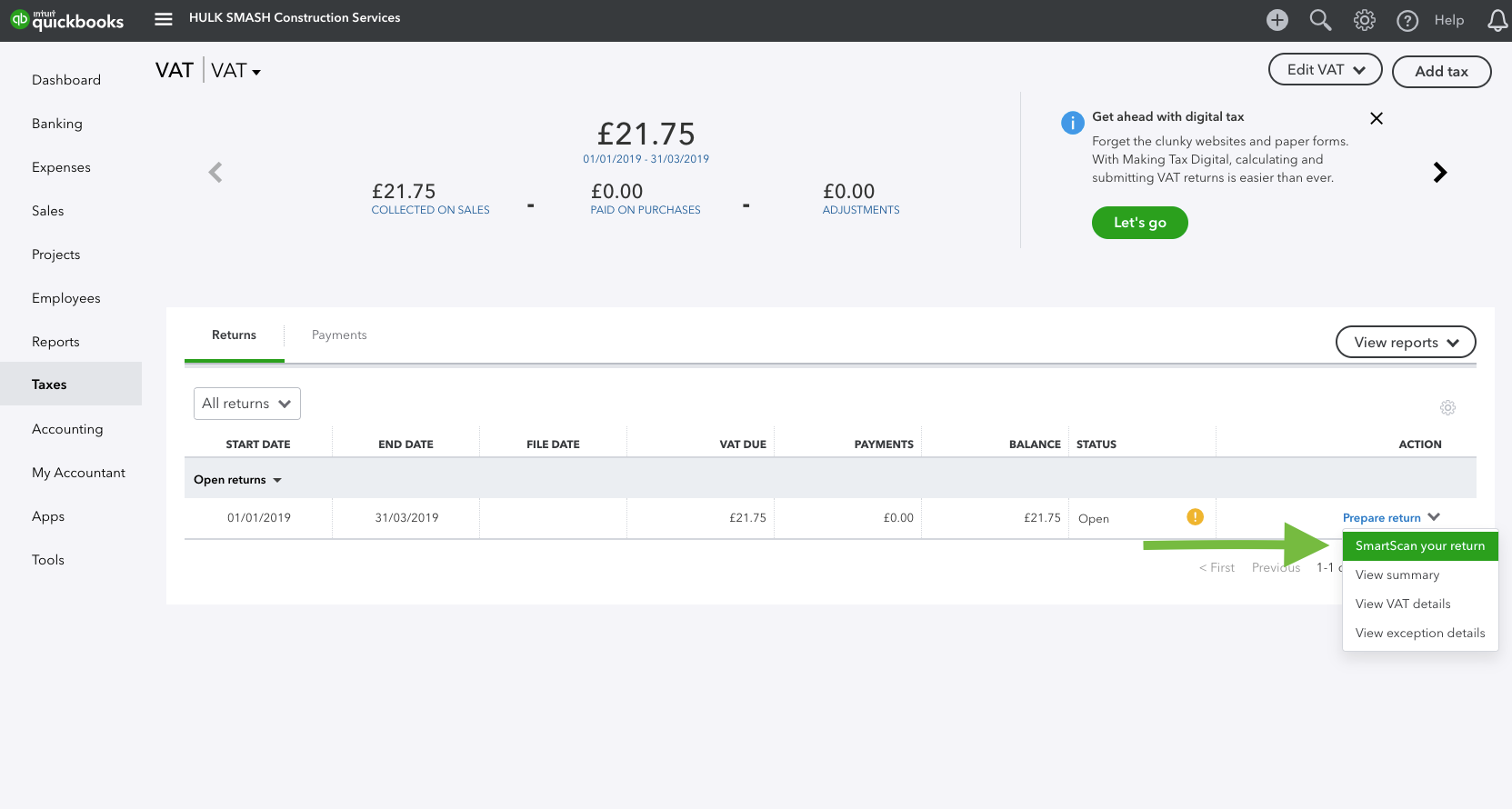Click the FILE DATE column header
The height and width of the screenshot is (809, 1512).
[553, 444]
